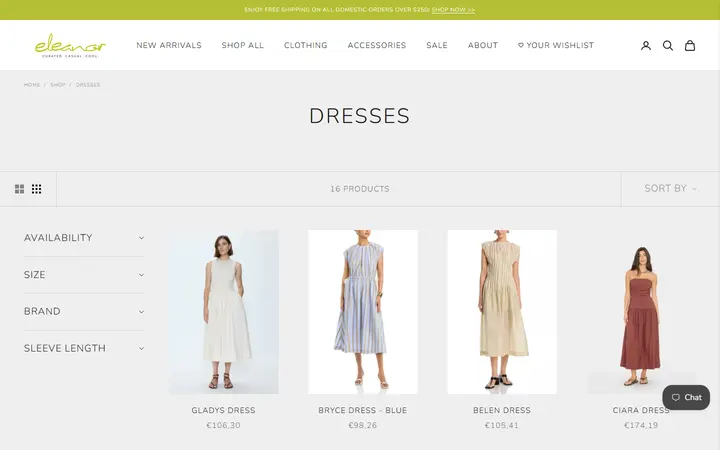Switch to compact three-column grid view

coord(36,189)
